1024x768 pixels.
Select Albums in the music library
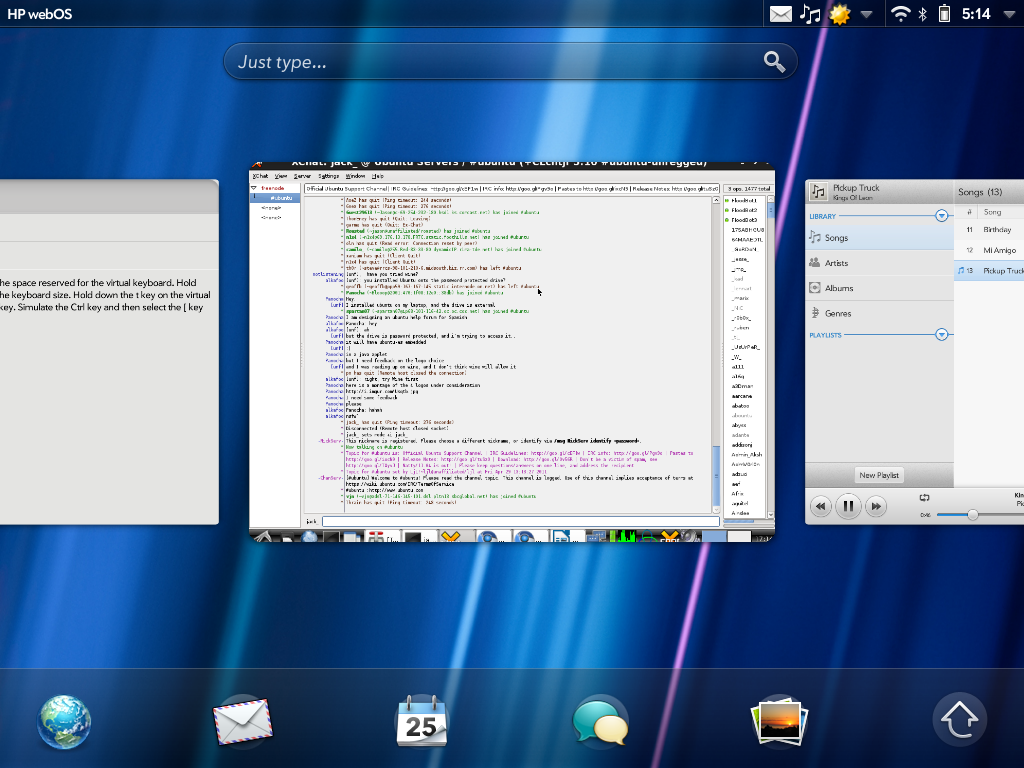(839, 288)
